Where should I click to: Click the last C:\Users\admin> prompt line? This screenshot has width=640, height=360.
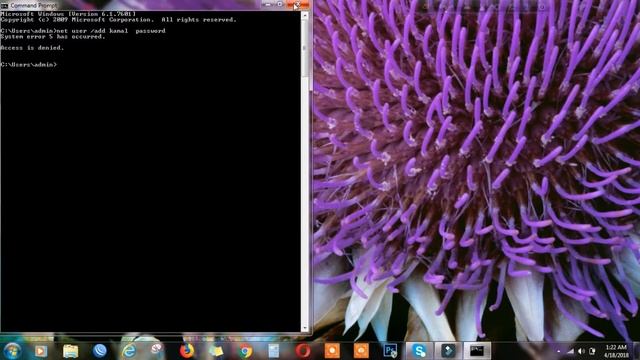(29, 64)
